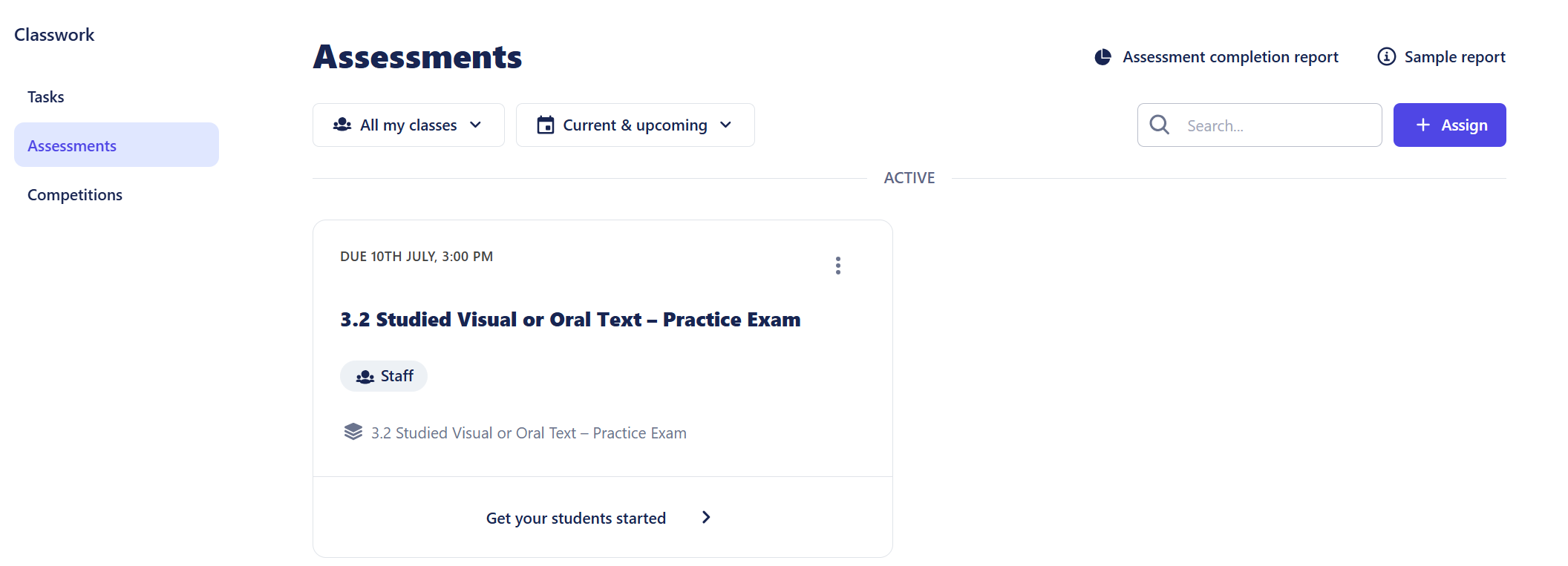Click the calendar icon in date filter
The height and width of the screenshot is (566, 1568).
click(546, 125)
